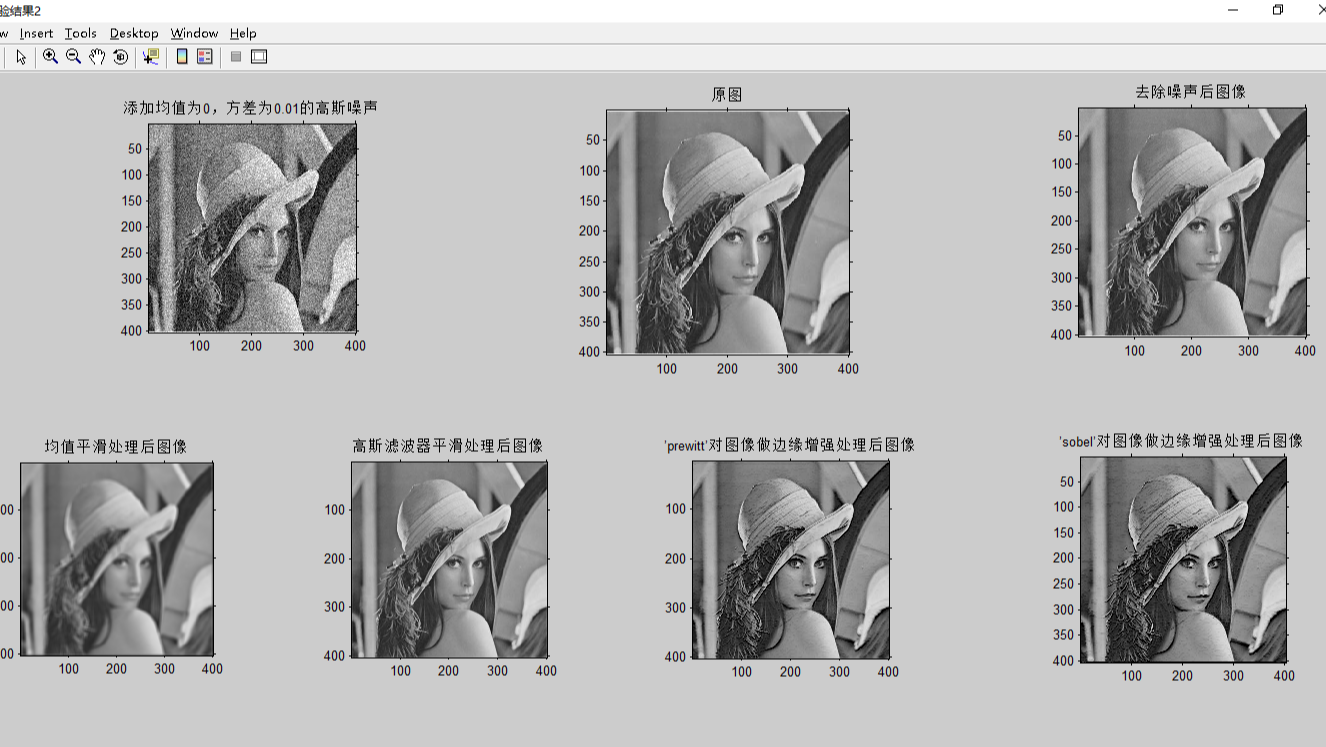Insert Colorbar from the toolbar

click(182, 57)
